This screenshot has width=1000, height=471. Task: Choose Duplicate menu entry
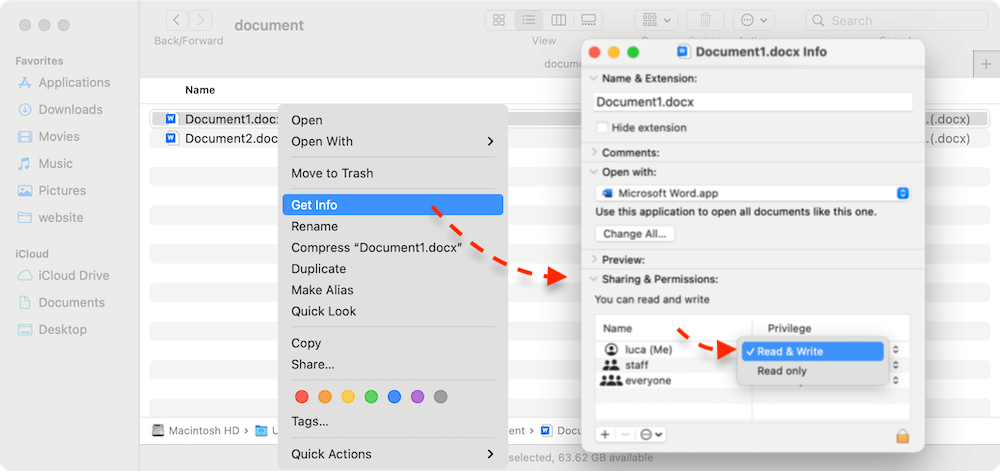[x=393, y=269]
